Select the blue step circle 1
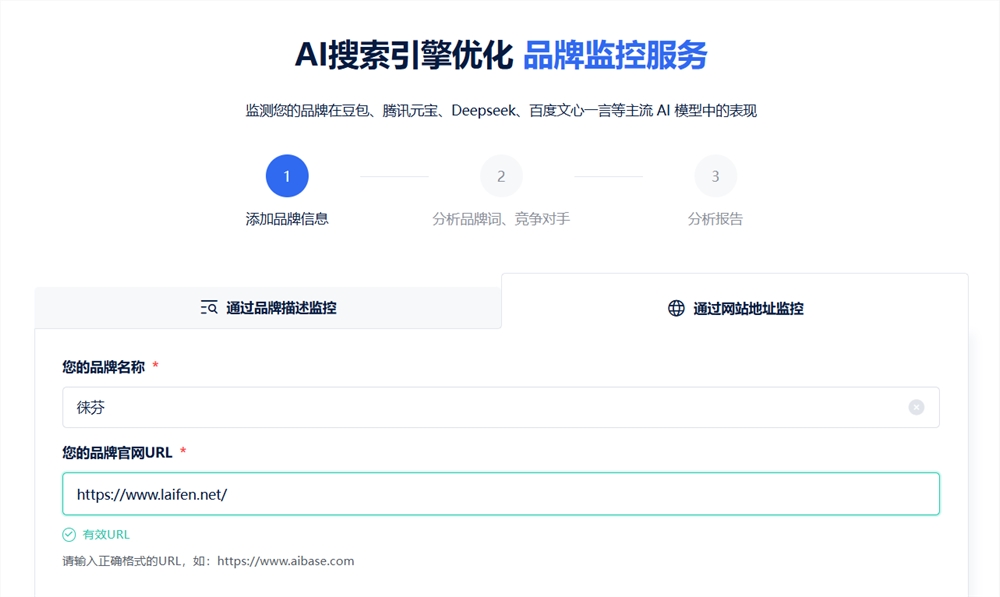The width and height of the screenshot is (1000, 597). click(287, 175)
